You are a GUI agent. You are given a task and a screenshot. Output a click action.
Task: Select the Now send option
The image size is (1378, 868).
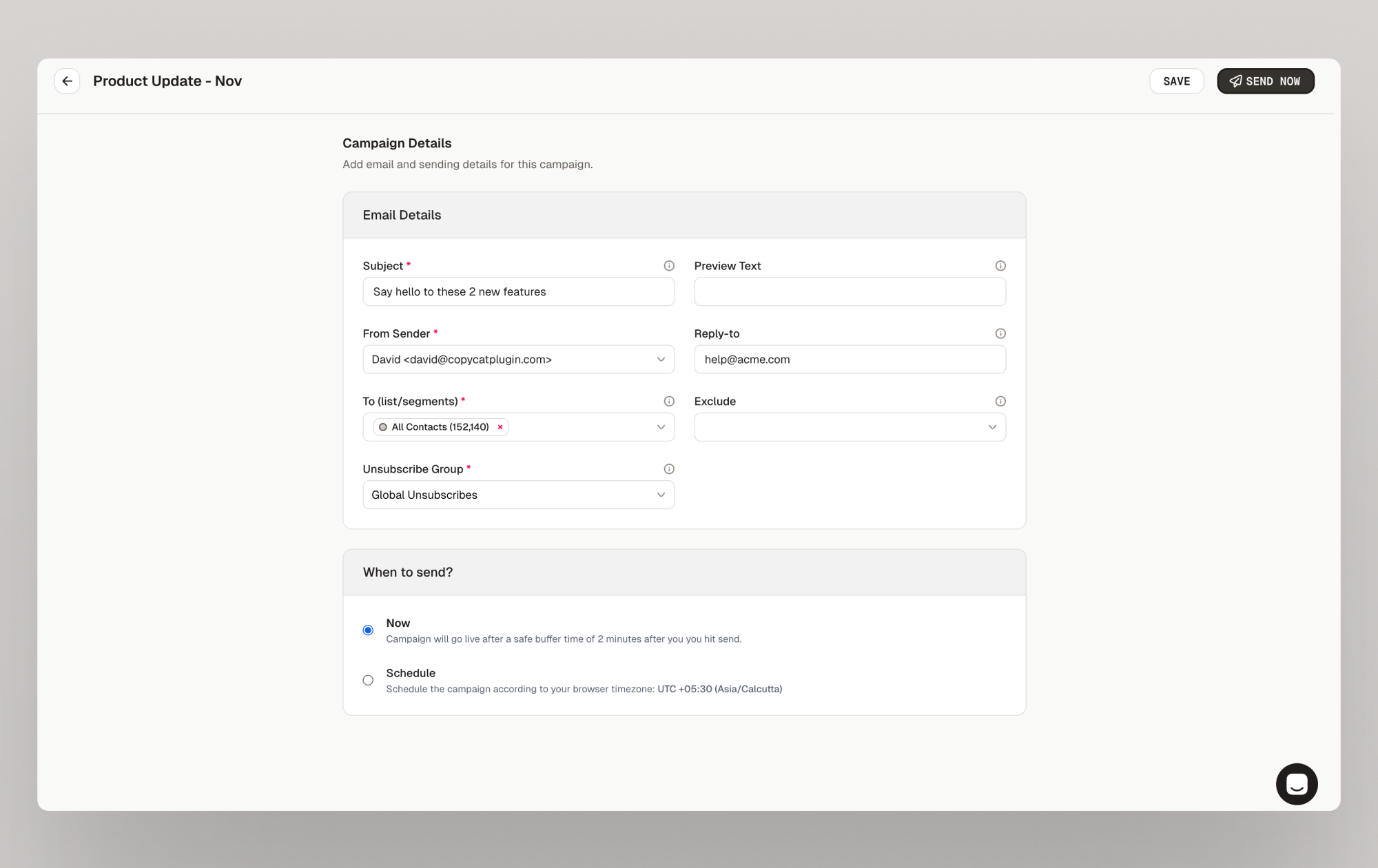[368, 630]
